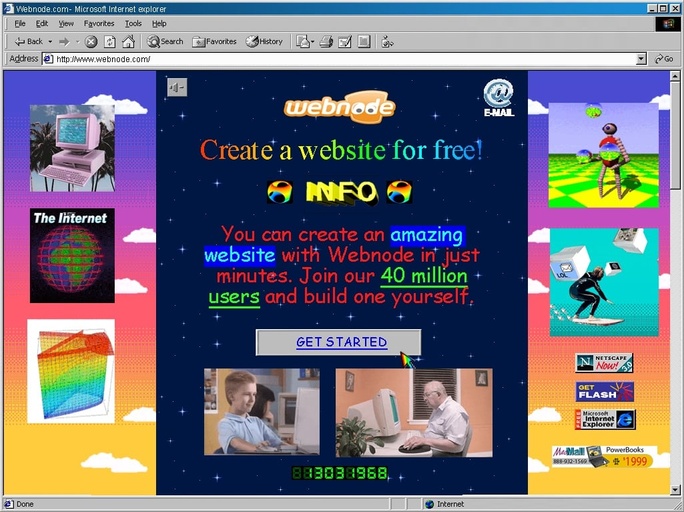This screenshot has height=512, width=684.
Task: Click The Internet globe image
Action: (72, 256)
